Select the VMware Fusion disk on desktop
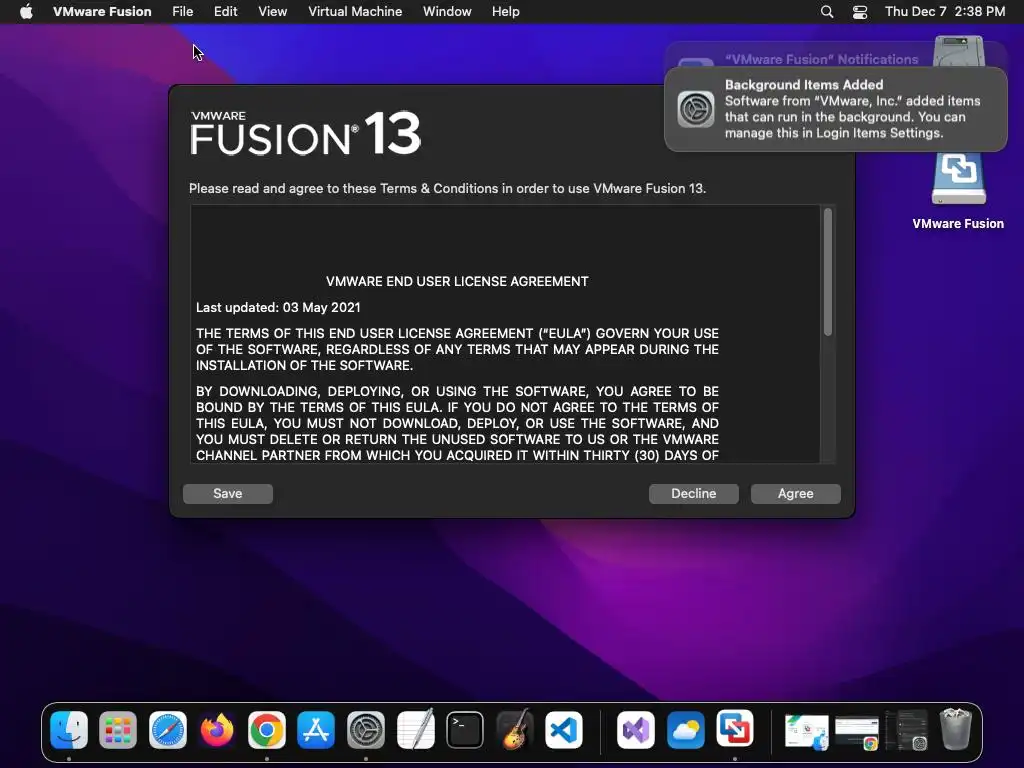The width and height of the screenshot is (1024, 768). (958, 189)
